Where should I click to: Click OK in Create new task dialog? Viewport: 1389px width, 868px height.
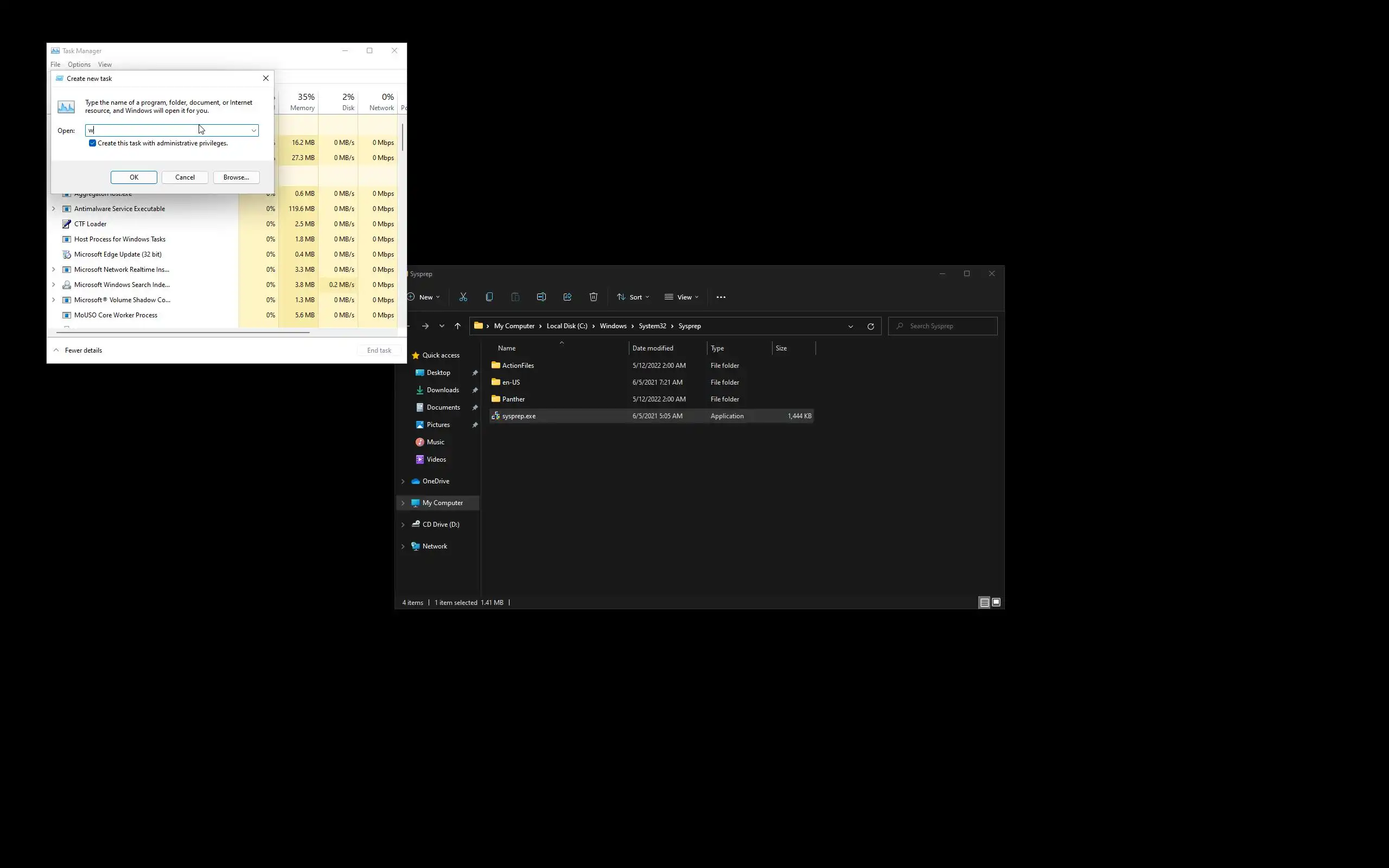pos(133,177)
